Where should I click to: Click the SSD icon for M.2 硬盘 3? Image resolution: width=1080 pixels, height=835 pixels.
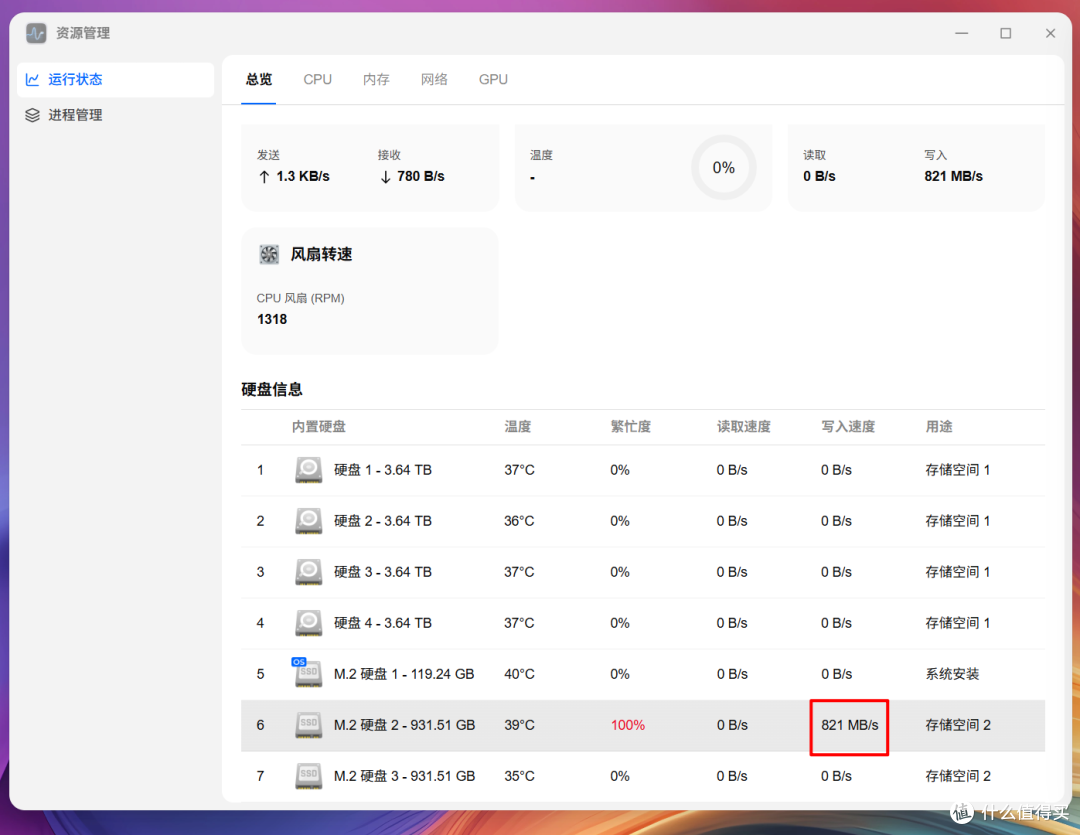[309, 776]
